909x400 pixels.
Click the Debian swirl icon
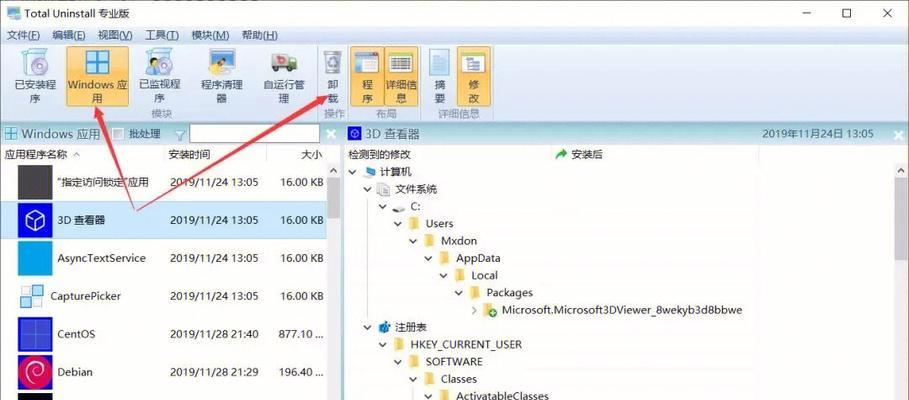coord(35,372)
